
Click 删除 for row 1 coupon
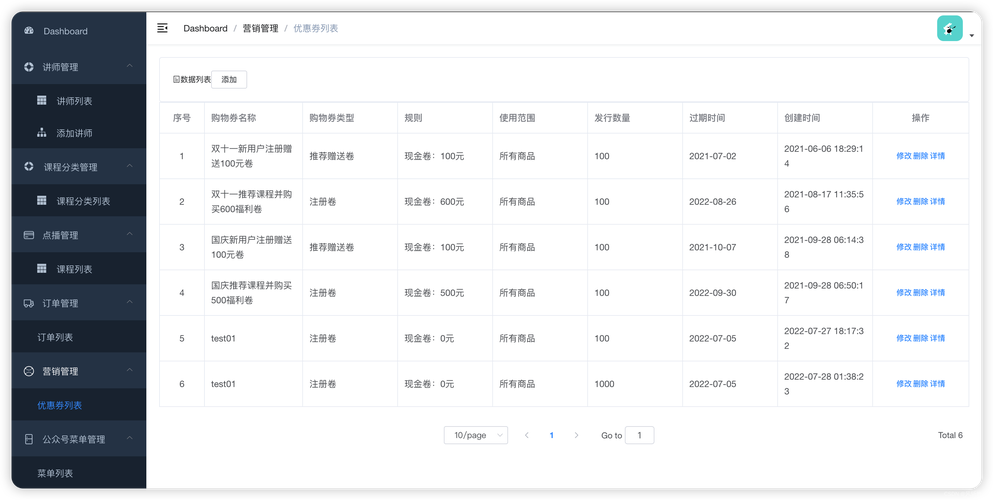coord(920,156)
